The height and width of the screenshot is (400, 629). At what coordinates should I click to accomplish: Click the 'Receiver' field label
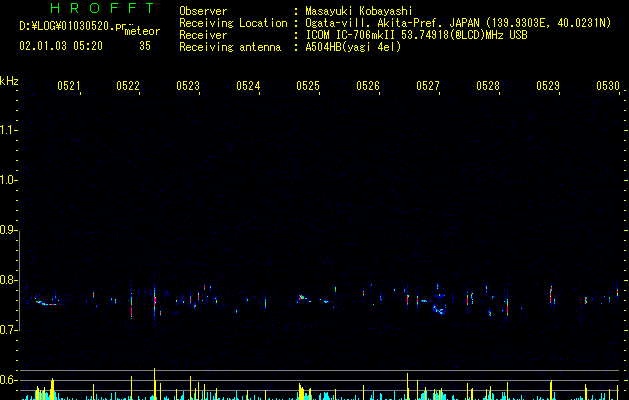(203, 35)
